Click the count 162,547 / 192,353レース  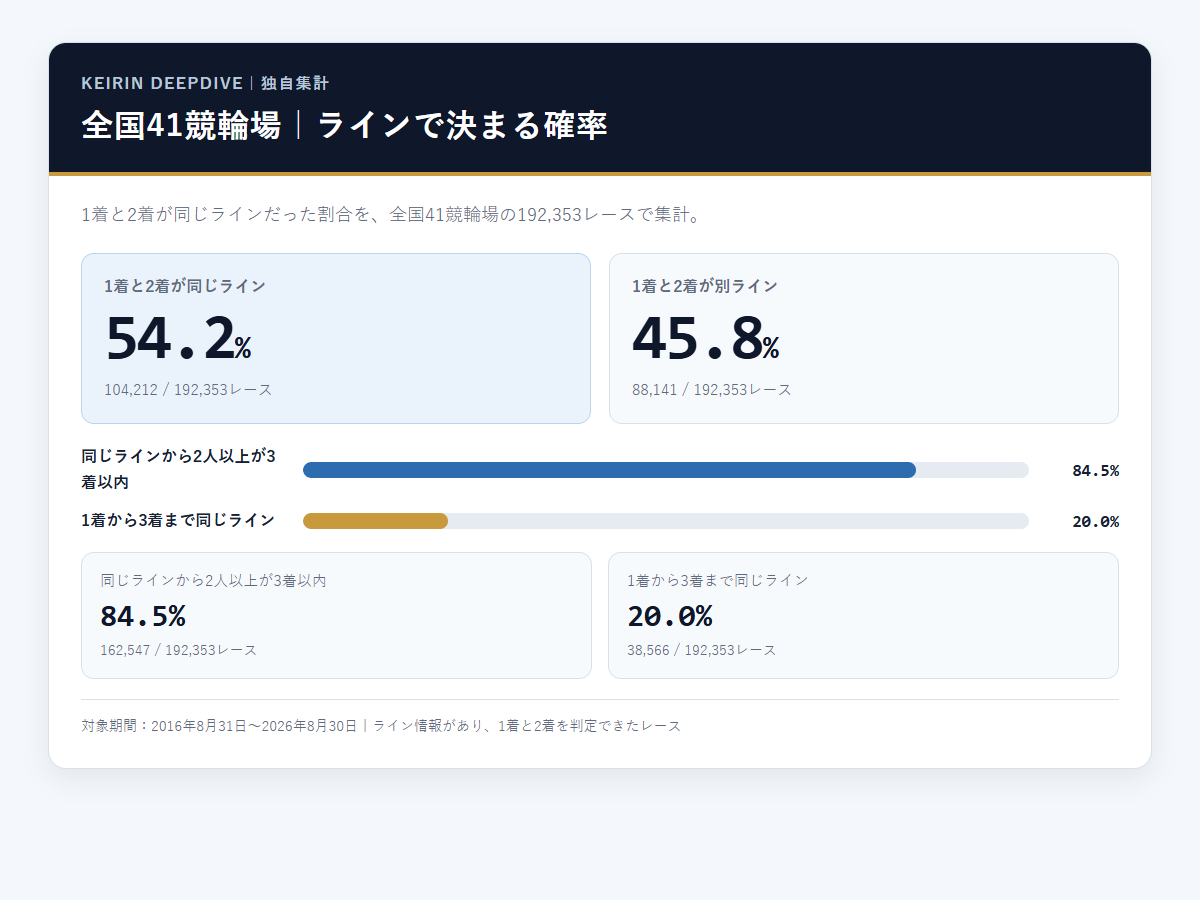point(179,650)
